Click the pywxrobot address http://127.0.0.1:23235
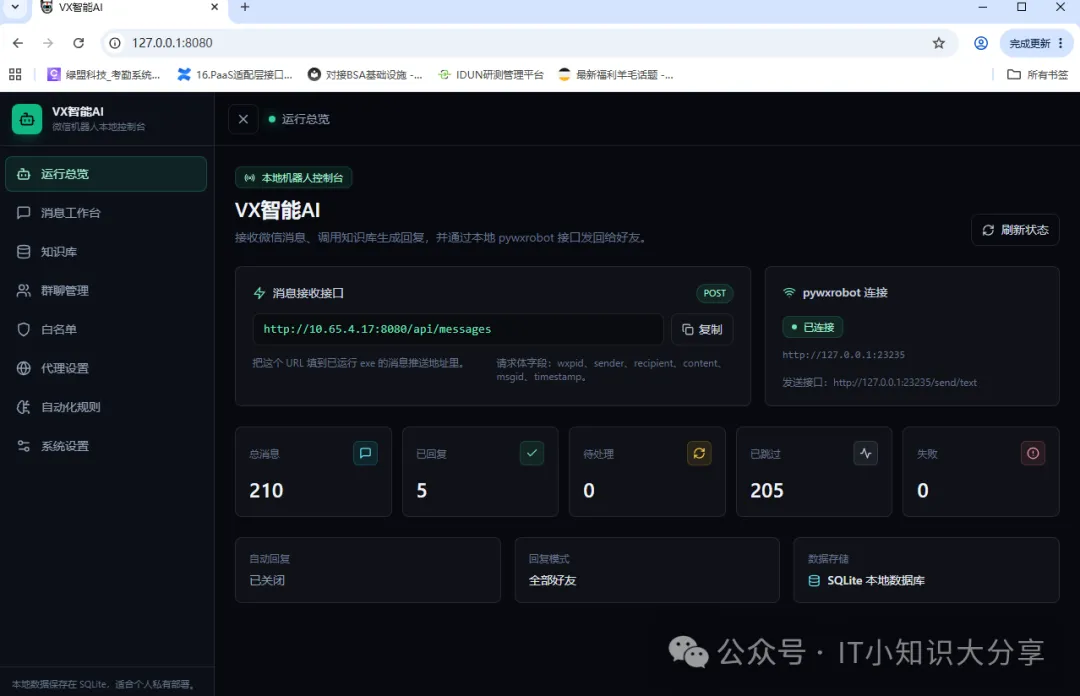 coord(844,355)
